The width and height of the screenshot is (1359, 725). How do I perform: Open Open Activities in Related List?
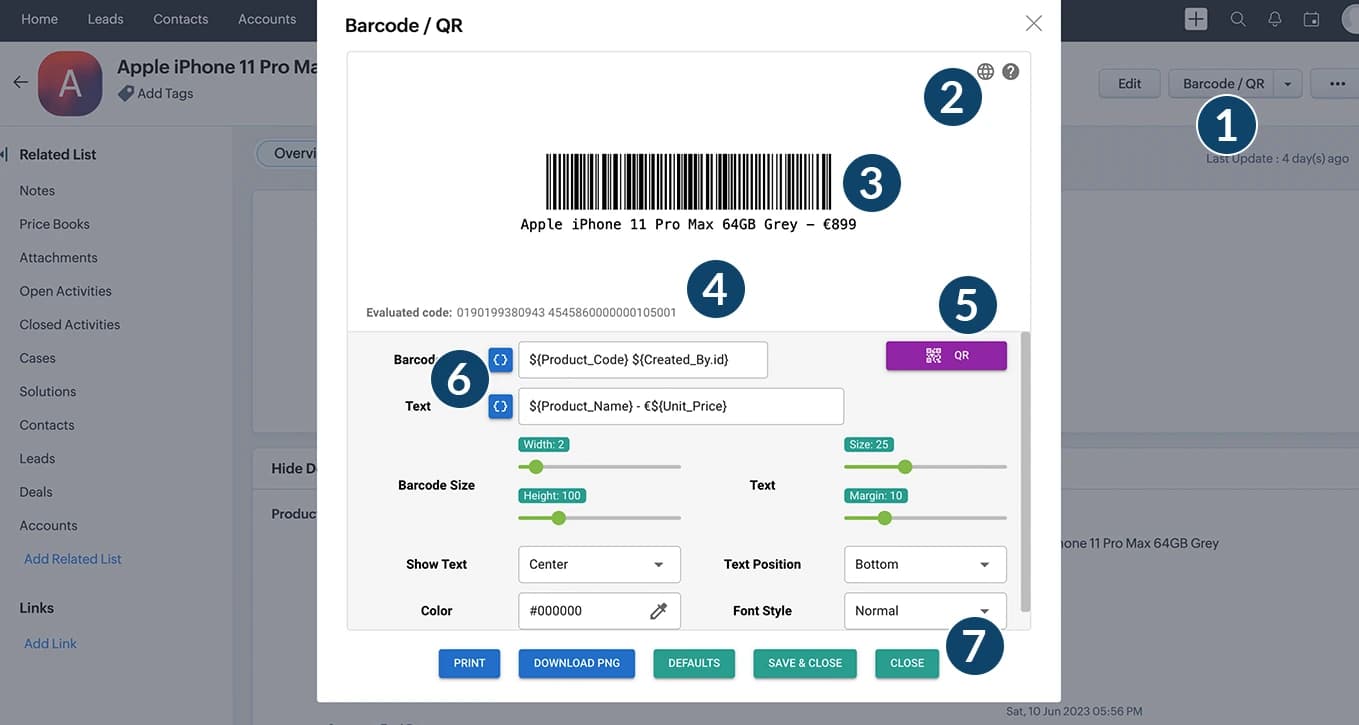pyautogui.click(x=65, y=291)
